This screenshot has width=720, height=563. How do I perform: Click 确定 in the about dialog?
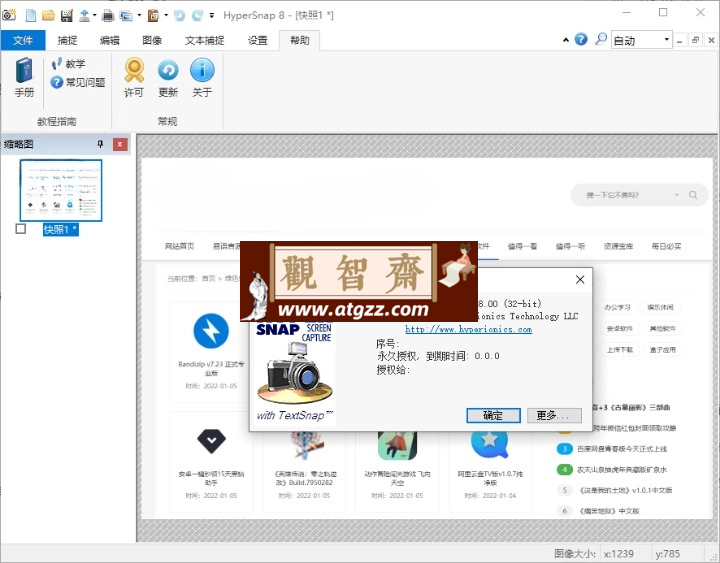click(493, 416)
